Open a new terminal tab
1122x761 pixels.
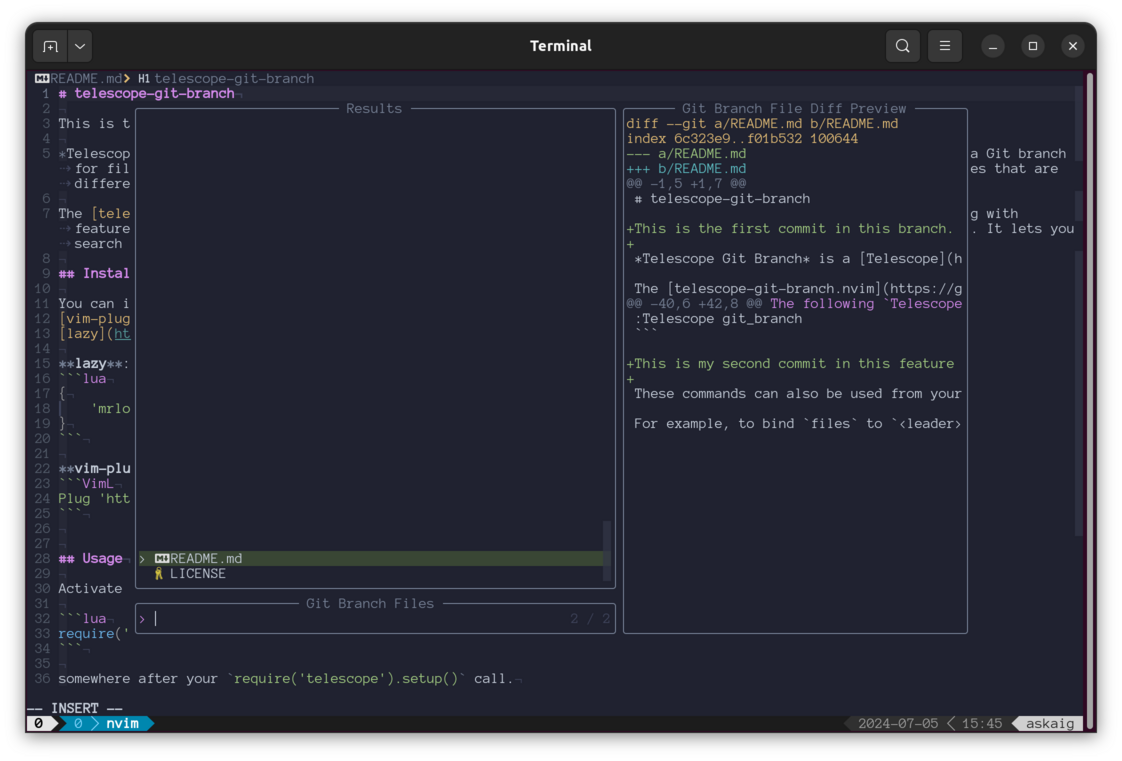pyautogui.click(x=50, y=46)
